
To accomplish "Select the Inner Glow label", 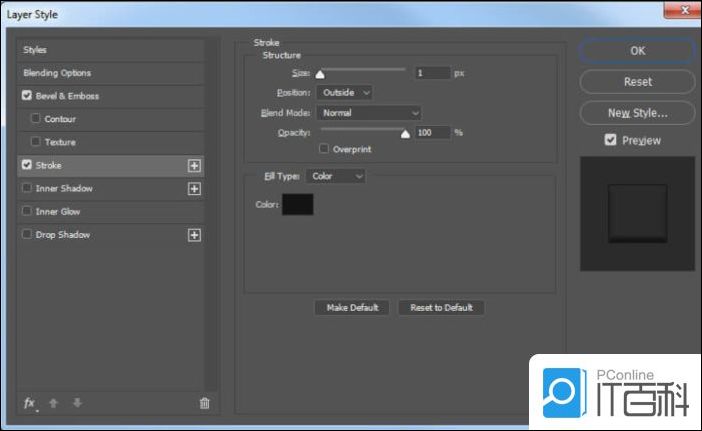I will (x=58, y=212).
